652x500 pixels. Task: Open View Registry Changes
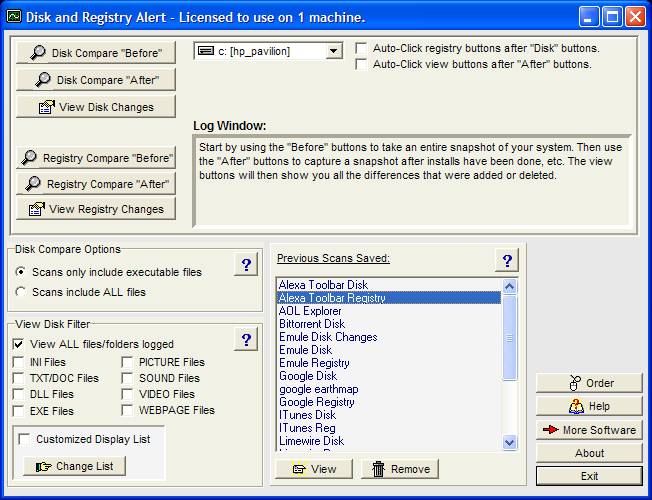pos(96,209)
